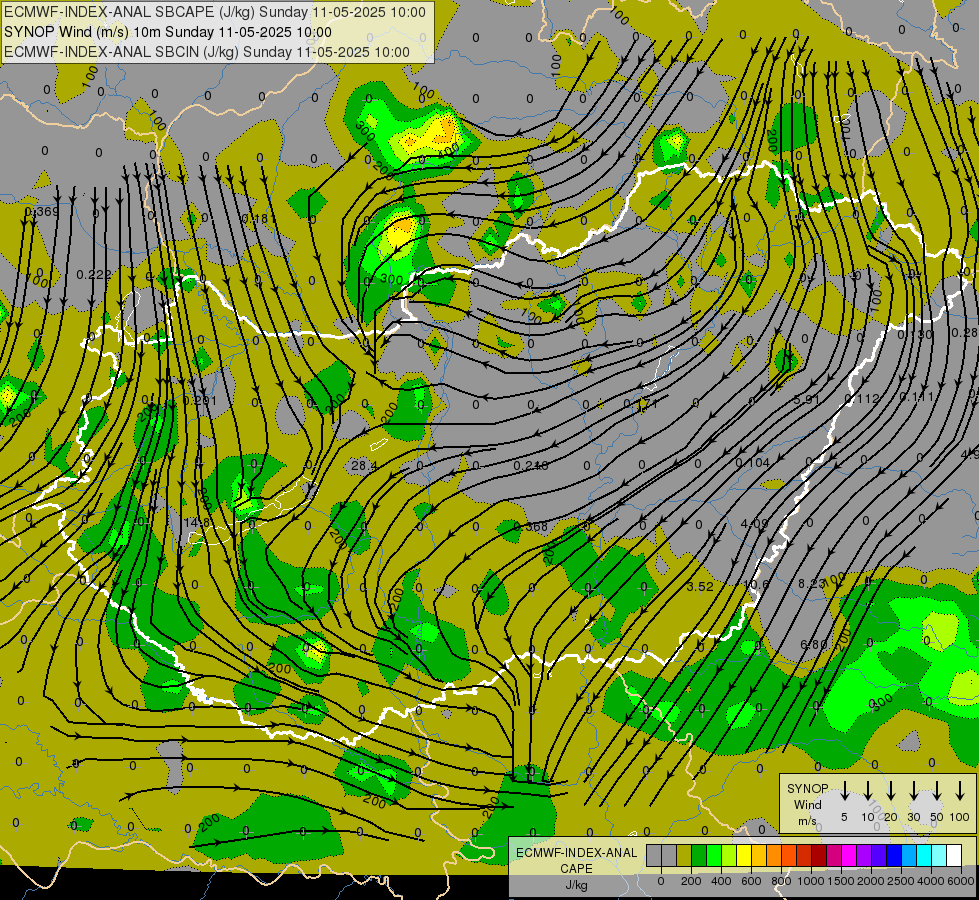This screenshot has height=900, width=979.
Task: Pick the white swatch at legend end
Action: click(954, 856)
